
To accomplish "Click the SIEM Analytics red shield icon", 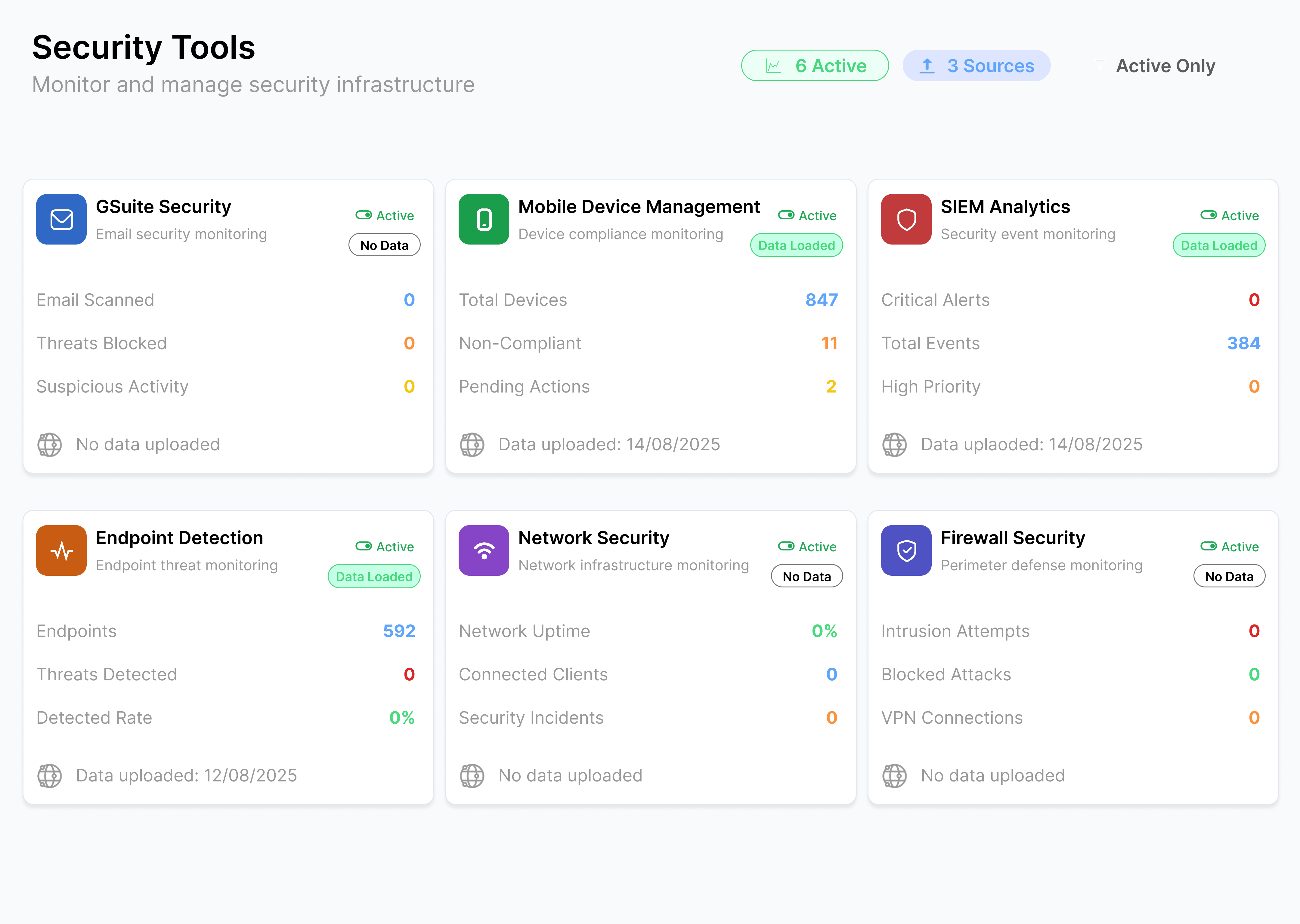I will (x=906, y=219).
